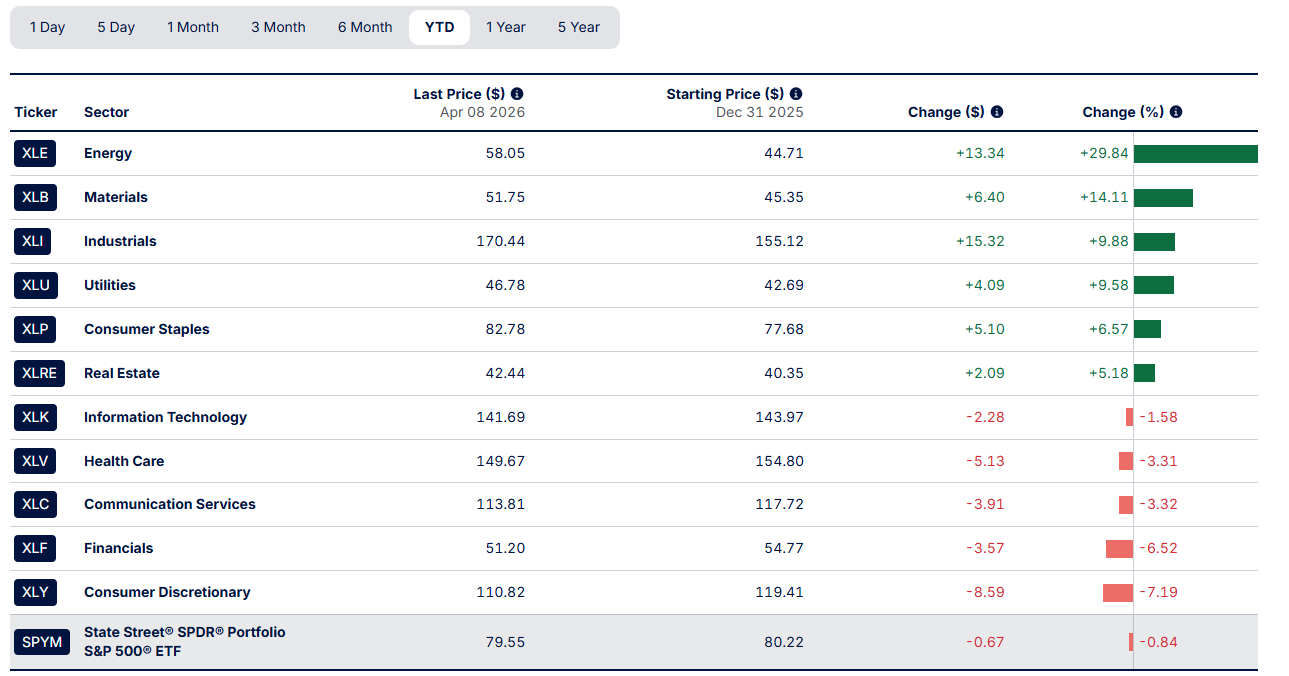Click Consumer Discretionary change value -8.59
Viewport: 1289px width, 676px height.
[x=985, y=592]
